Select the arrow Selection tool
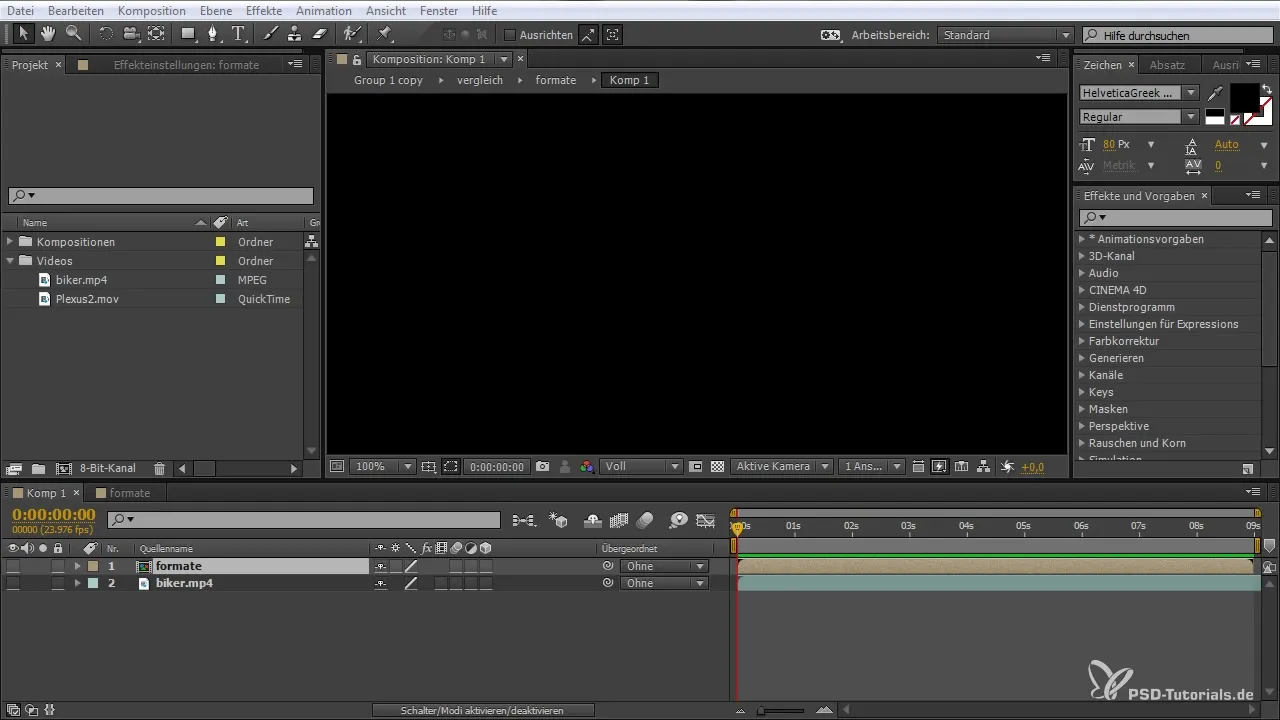1280x720 pixels. (x=24, y=34)
